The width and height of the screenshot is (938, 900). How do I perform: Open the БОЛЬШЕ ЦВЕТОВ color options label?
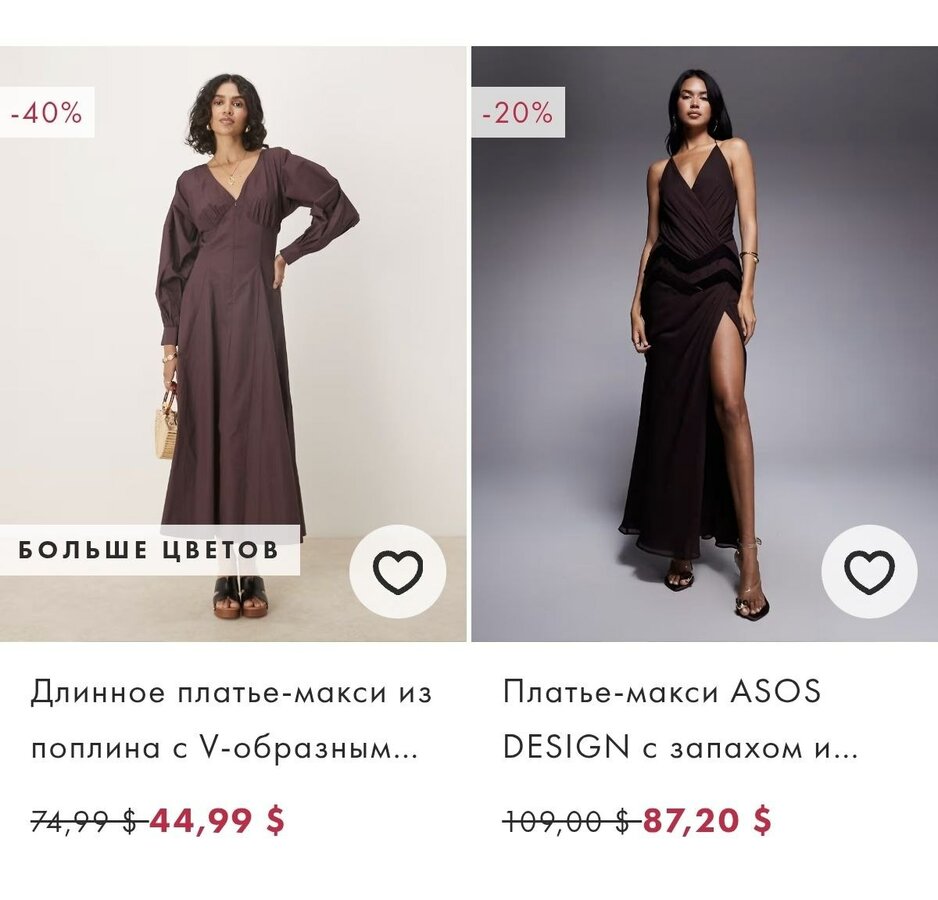point(149,550)
